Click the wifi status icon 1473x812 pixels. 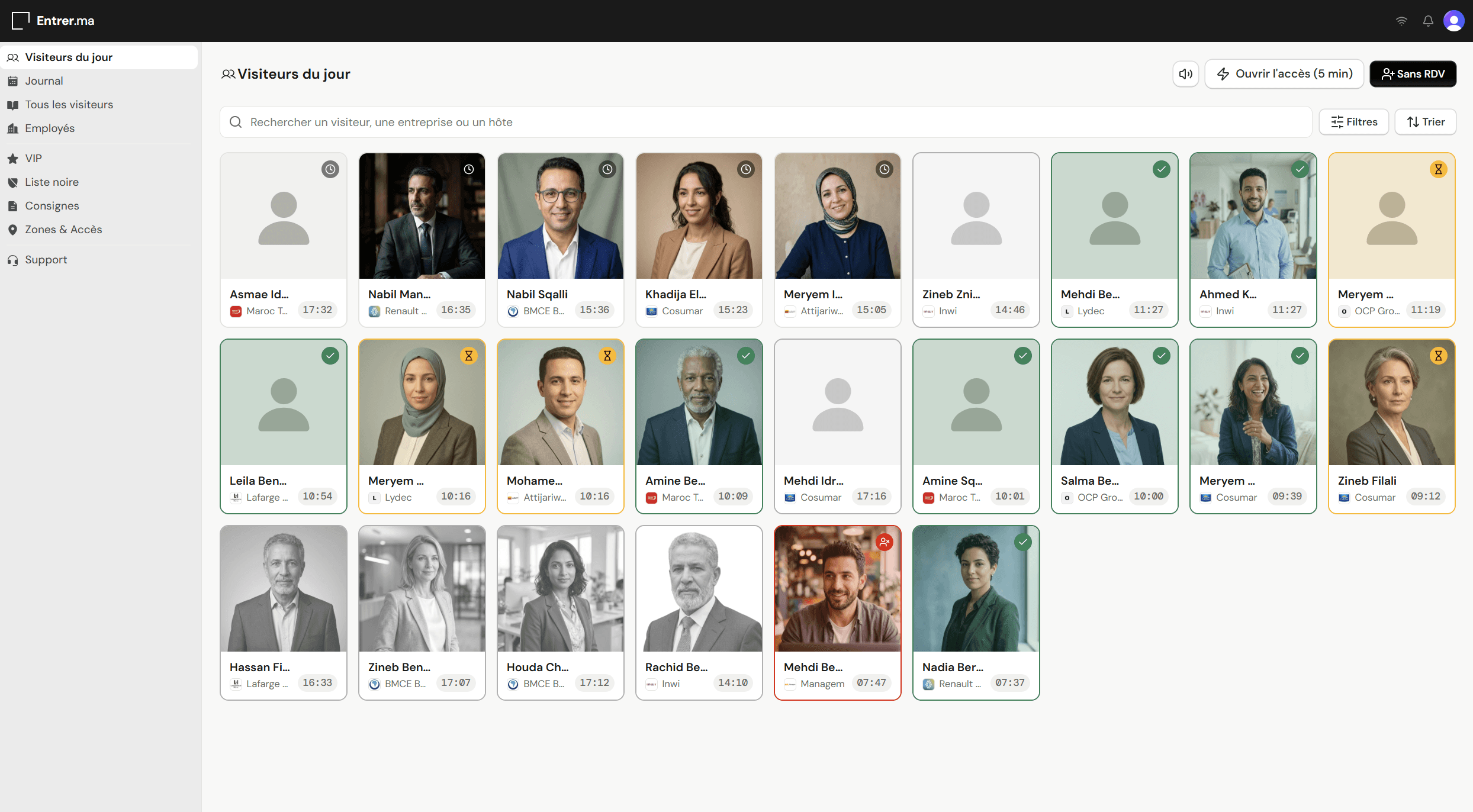(x=1401, y=21)
